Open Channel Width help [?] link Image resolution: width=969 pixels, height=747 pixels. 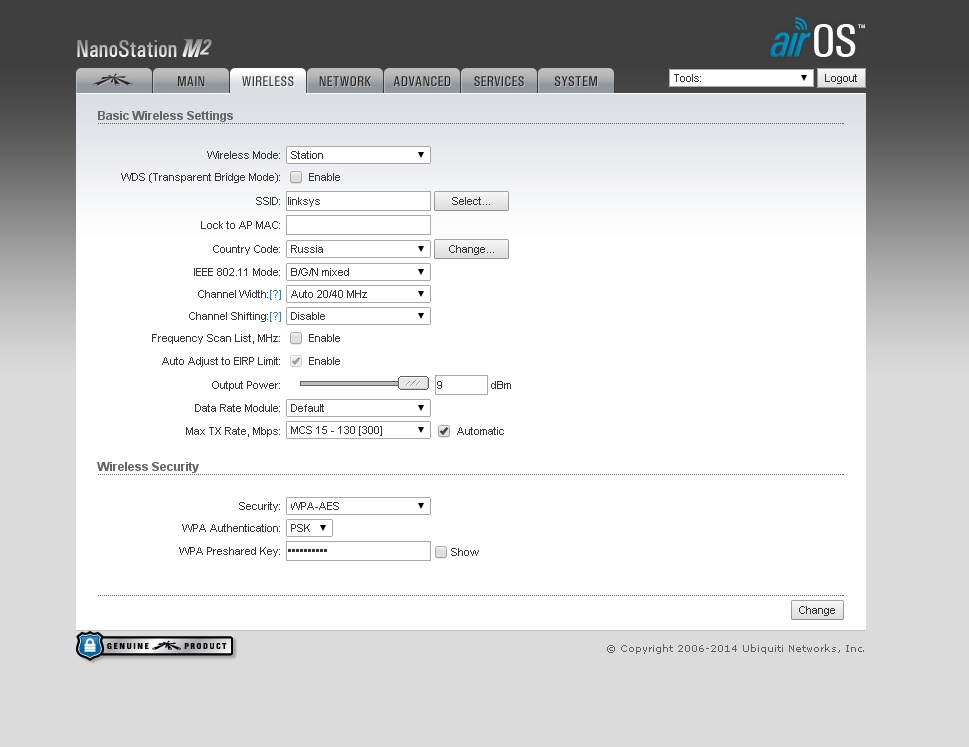tap(275, 294)
